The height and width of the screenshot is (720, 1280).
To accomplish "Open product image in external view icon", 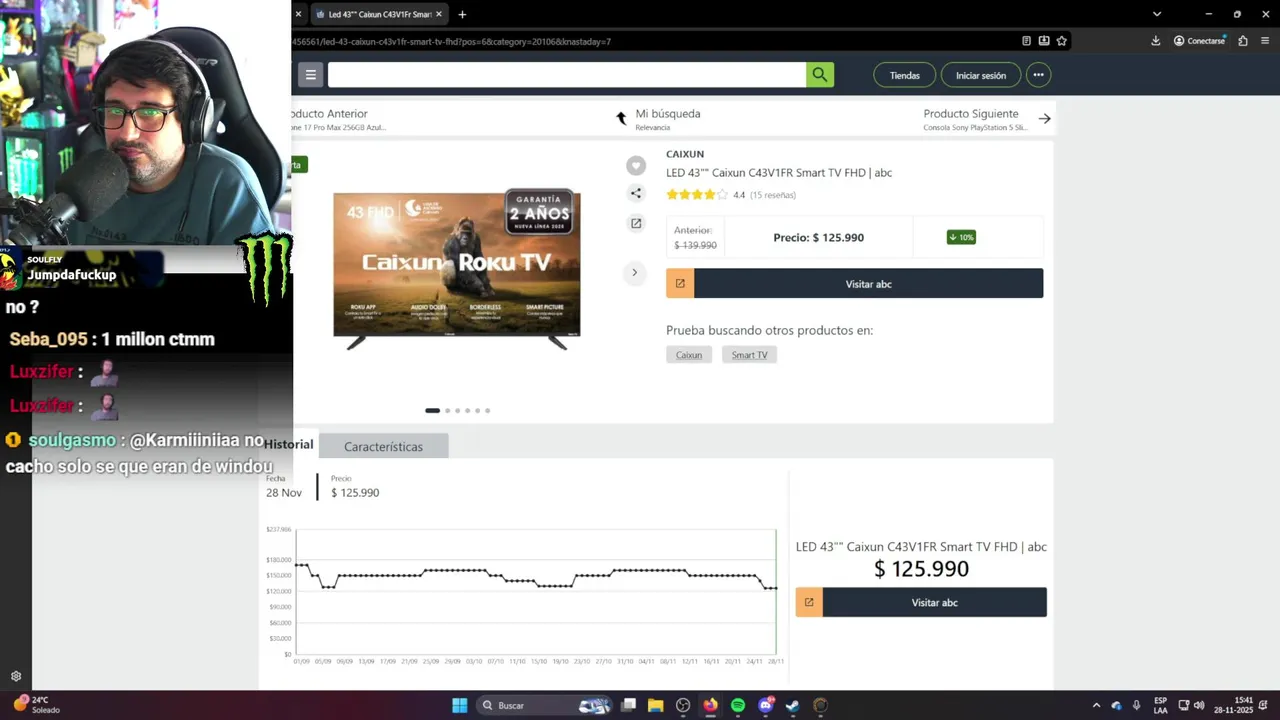I will (636, 223).
